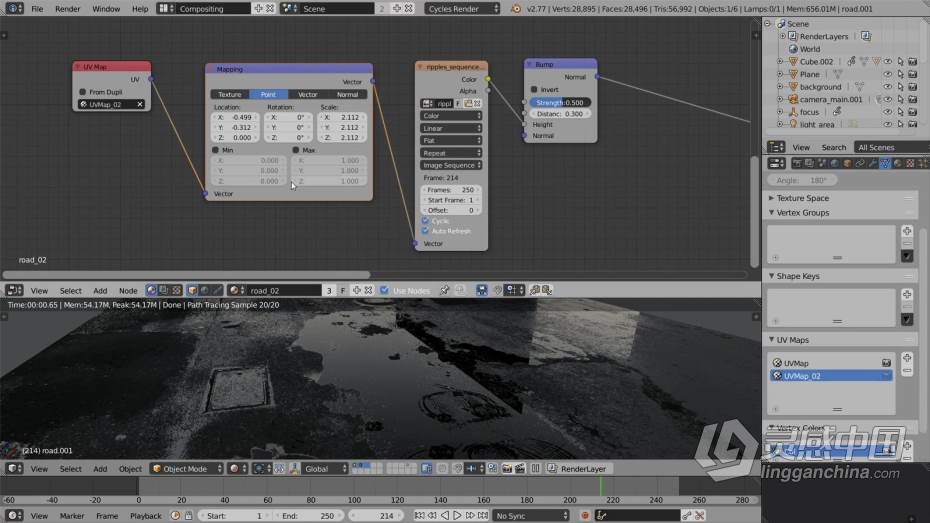Select the Vector mapping type tab
This screenshot has width=930, height=523.
(x=307, y=94)
